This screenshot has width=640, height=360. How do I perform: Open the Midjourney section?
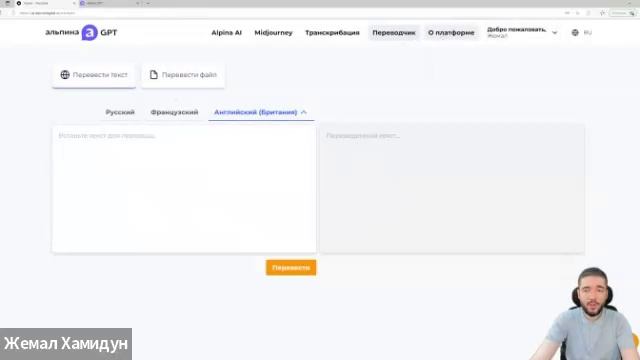click(x=273, y=33)
